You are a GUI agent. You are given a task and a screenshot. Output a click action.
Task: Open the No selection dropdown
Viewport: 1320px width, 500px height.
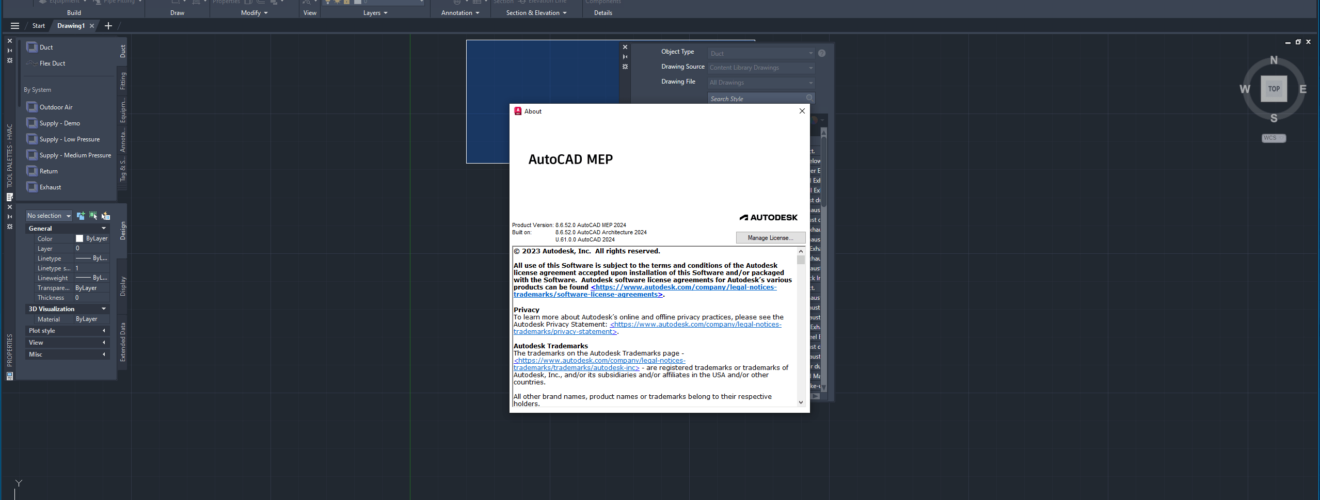pyautogui.click(x=49, y=216)
